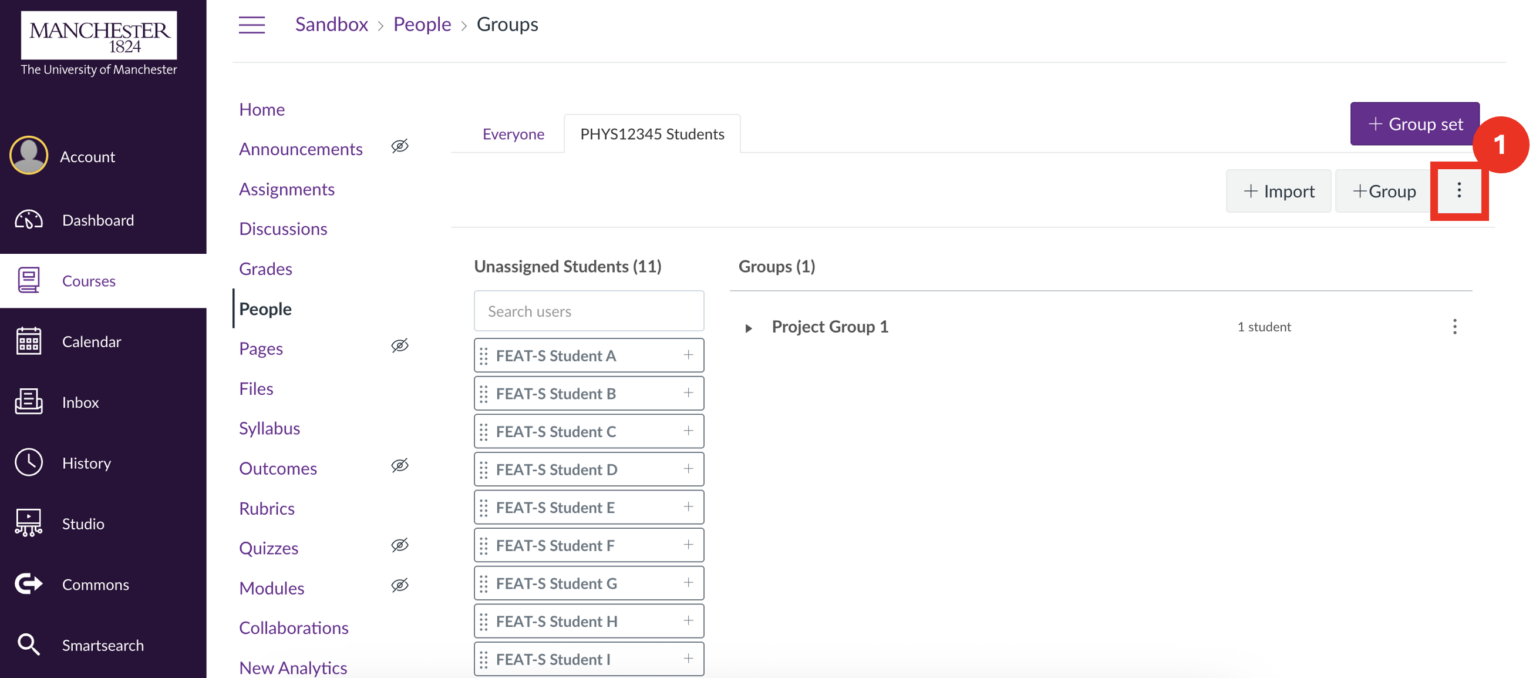Open the Sandbox breadcrumb link
1536x678 pixels.
pyautogui.click(x=331, y=24)
